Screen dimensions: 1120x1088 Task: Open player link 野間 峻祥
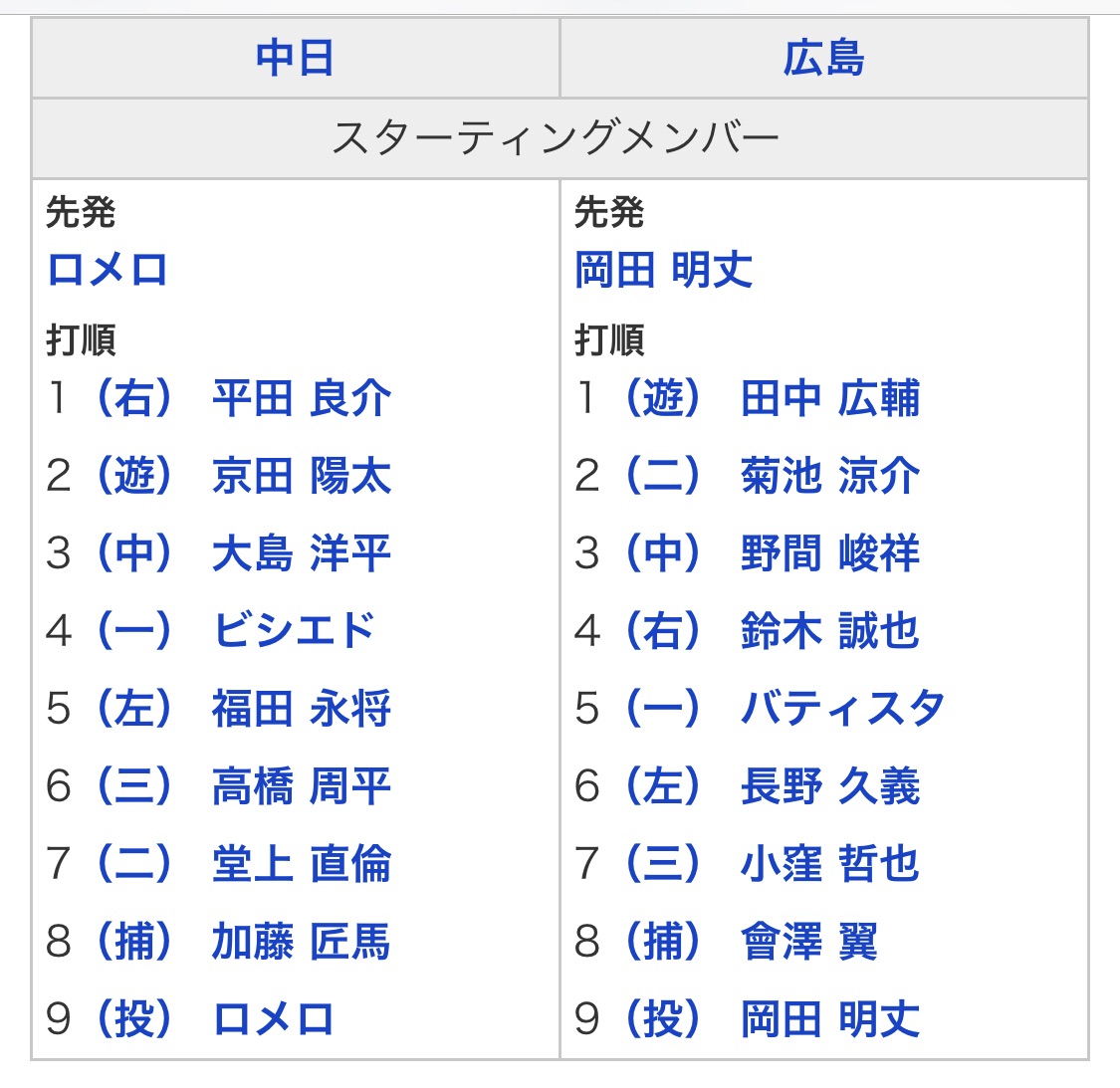(830, 552)
